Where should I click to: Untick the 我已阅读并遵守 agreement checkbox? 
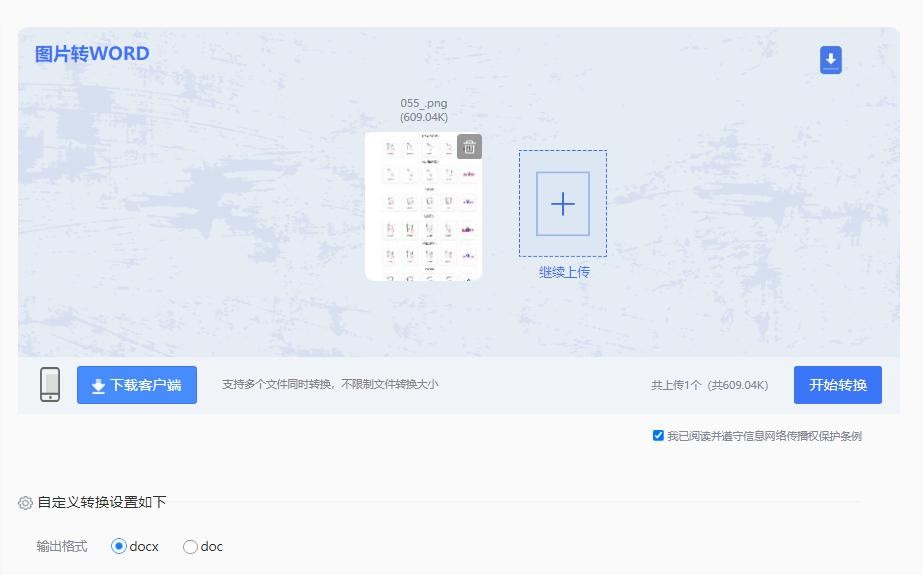click(x=658, y=435)
